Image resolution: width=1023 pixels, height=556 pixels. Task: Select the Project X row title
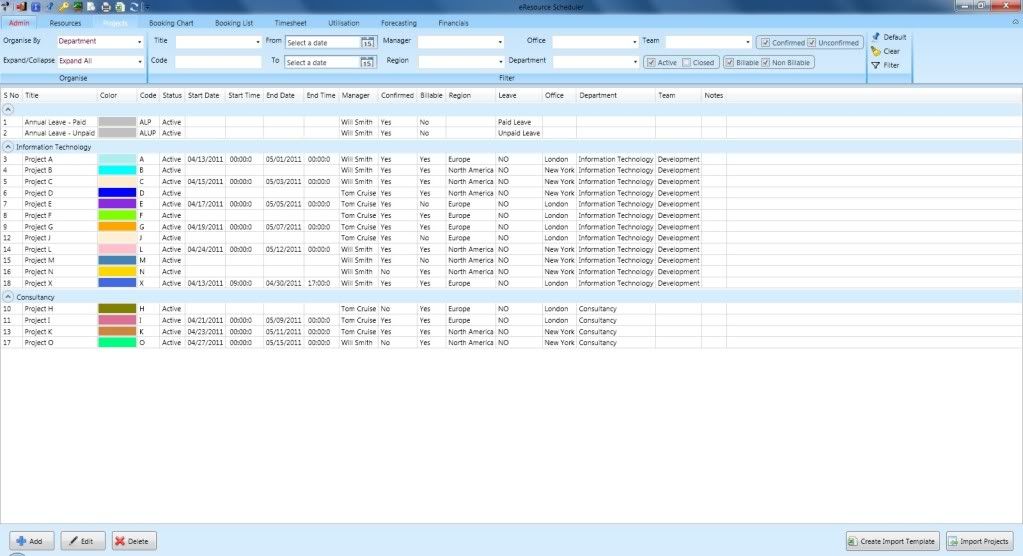38,283
